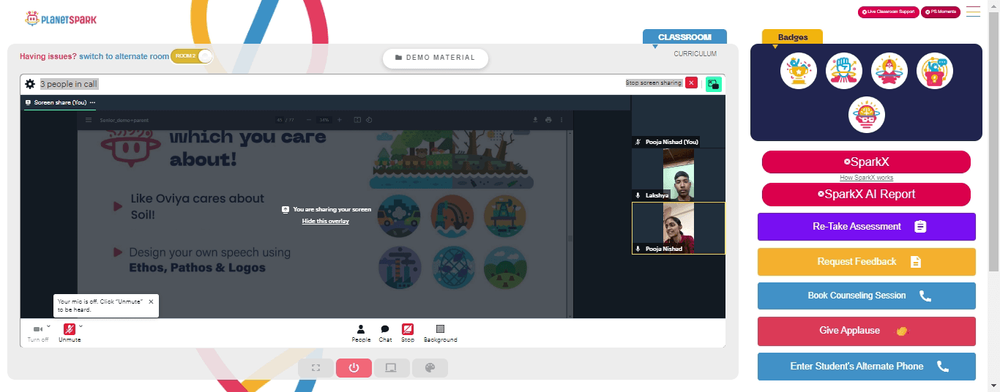The width and height of the screenshot is (1000, 392).
Task: Switch to the CURRICULUM tab
Action: tap(695, 54)
